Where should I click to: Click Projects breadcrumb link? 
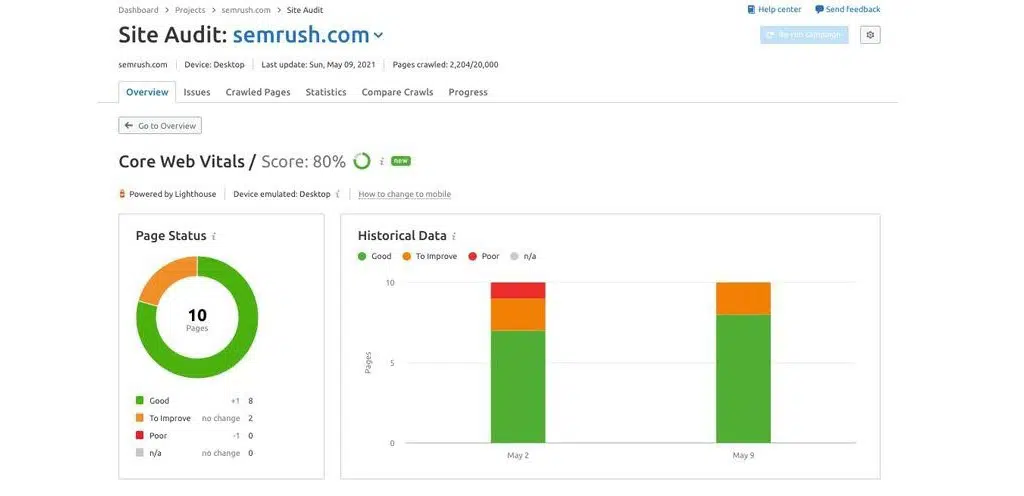point(190,10)
